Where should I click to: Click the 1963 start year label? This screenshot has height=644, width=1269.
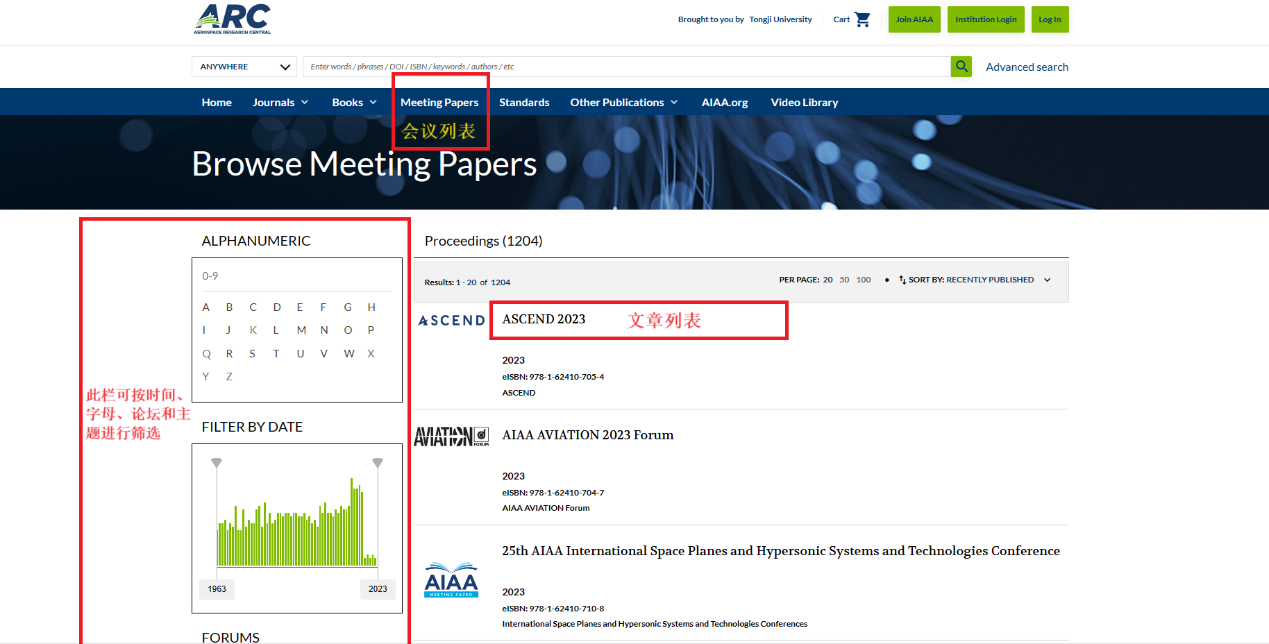(217, 589)
